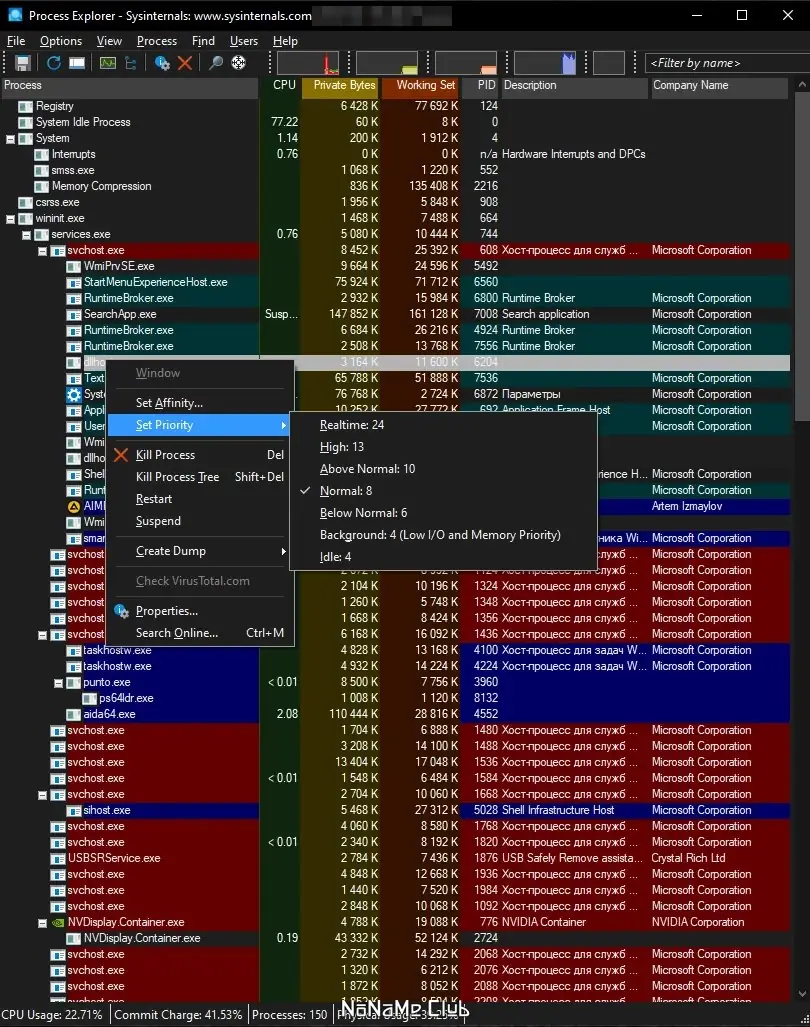Choose Background: 4 low I/O priority
Viewport: 810px width, 1027px height.
tap(443, 534)
